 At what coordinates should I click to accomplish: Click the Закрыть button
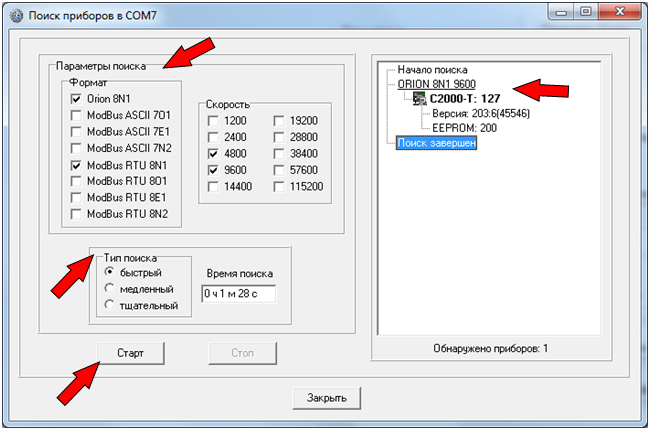pyautogui.click(x=326, y=398)
